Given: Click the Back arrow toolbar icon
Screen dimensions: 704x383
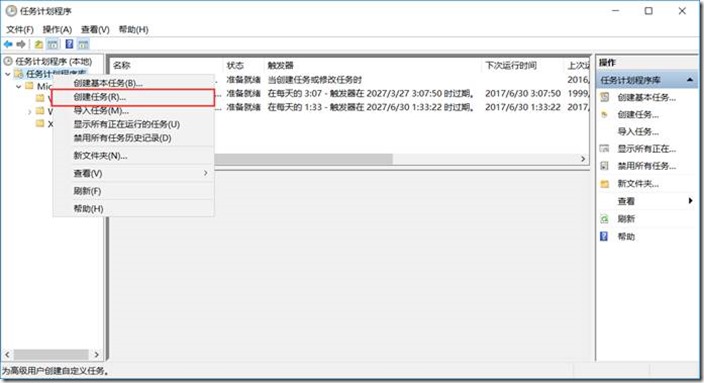Looking at the screenshot, I should point(8,44).
